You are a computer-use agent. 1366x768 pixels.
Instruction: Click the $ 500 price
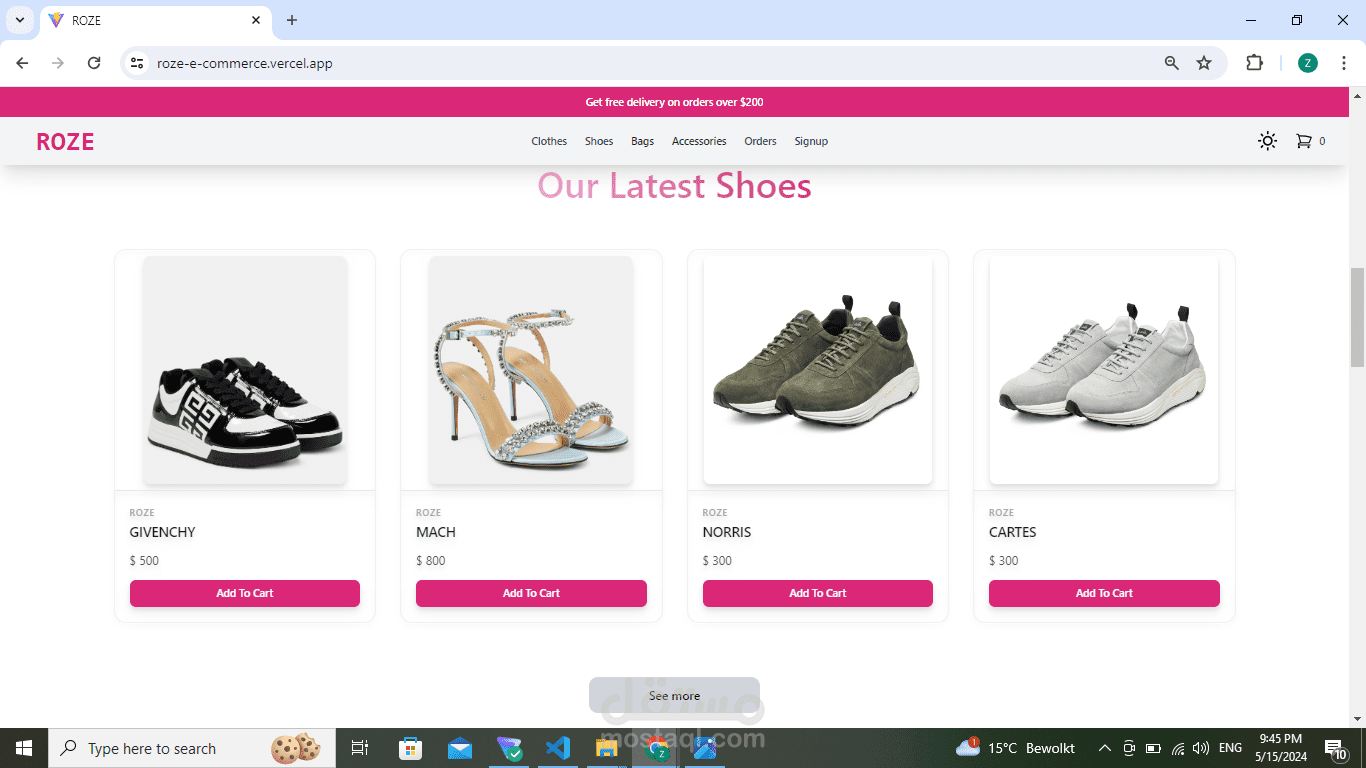pyautogui.click(x=144, y=561)
